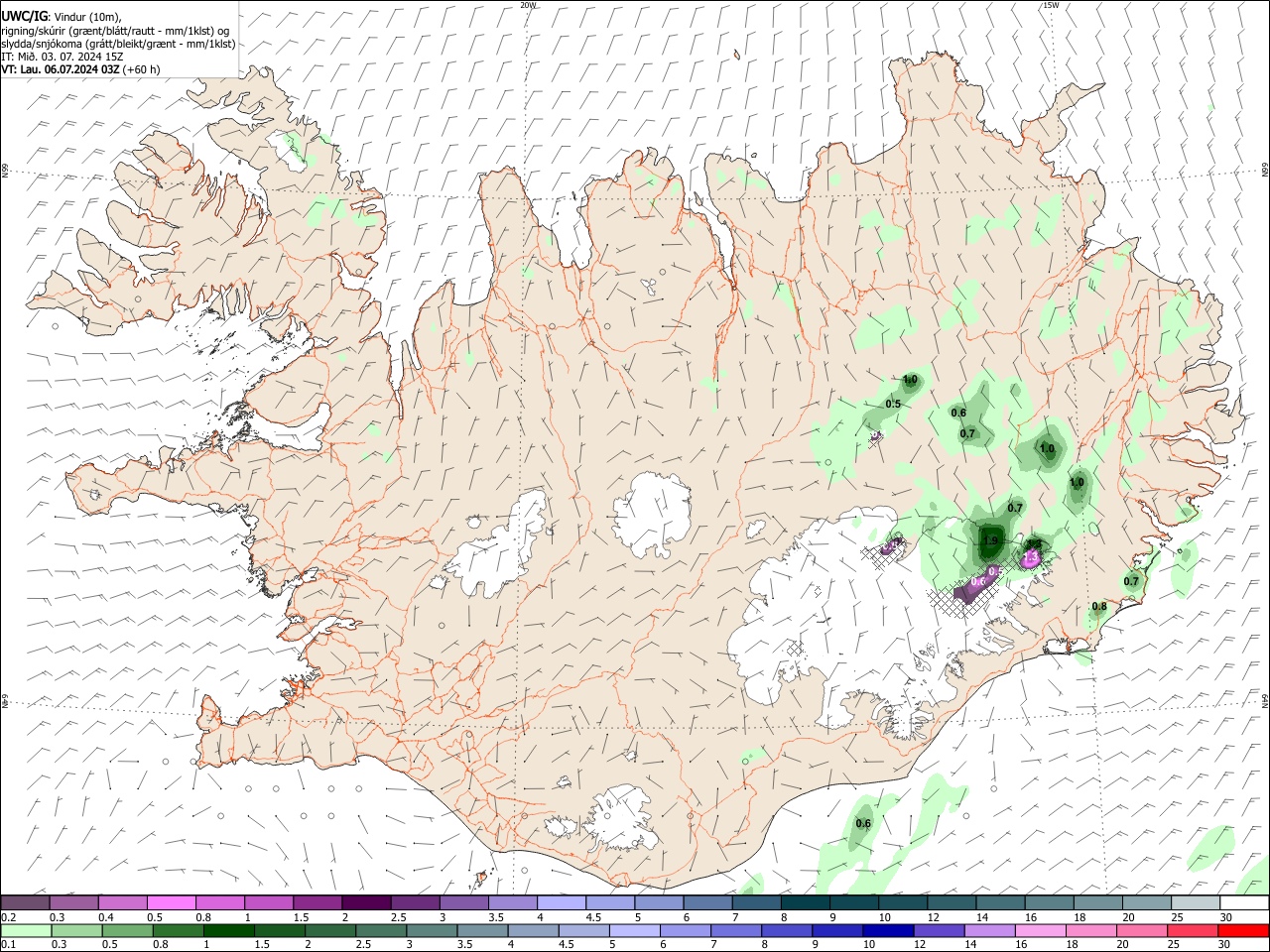Click the crimson 25 rain scale swatch
Screen dimensions: 1270x952
1192,931
